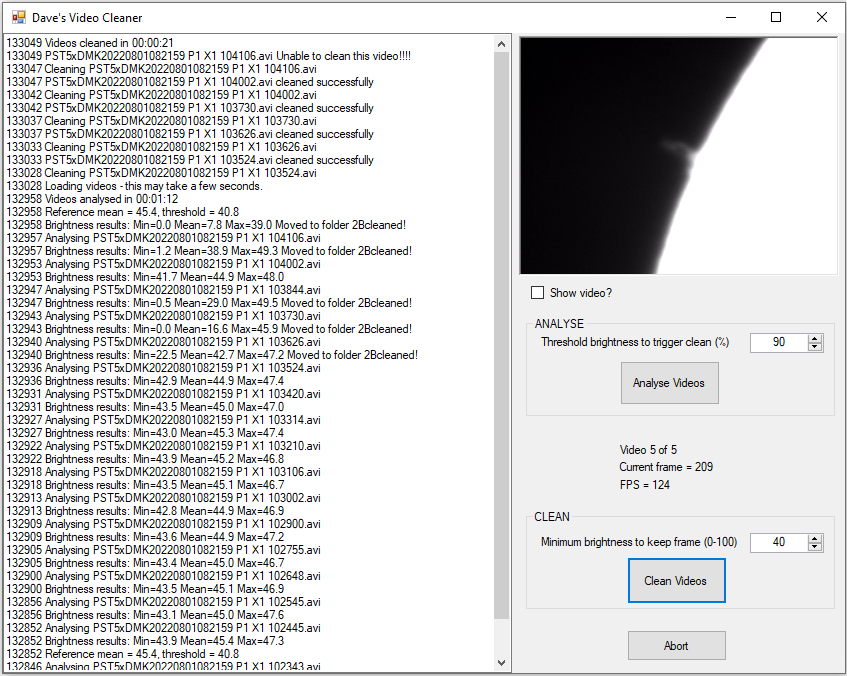Click the 'Threshold brightness to trigger clean (%)' label
The width and height of the screenshot is (847, 676).
tap(635, 342)
